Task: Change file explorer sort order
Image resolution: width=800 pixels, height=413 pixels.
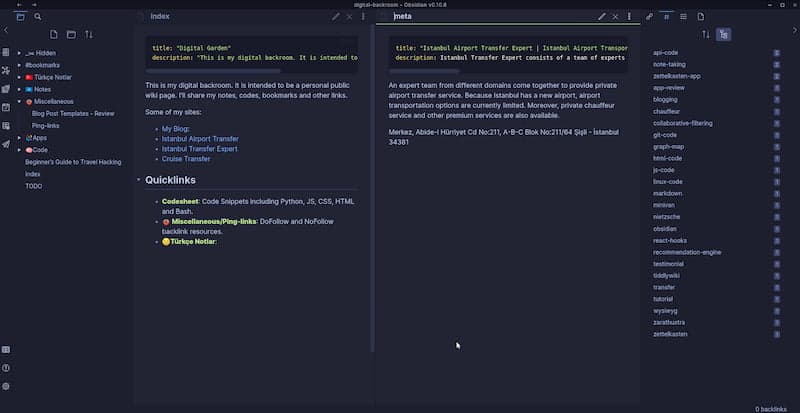Action: pyautogui.click(x=89, y=35)
